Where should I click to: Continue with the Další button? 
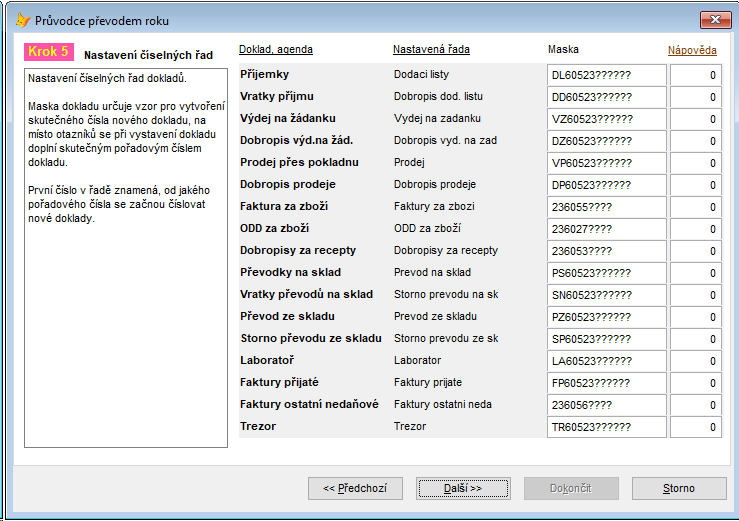pos(463,488)
